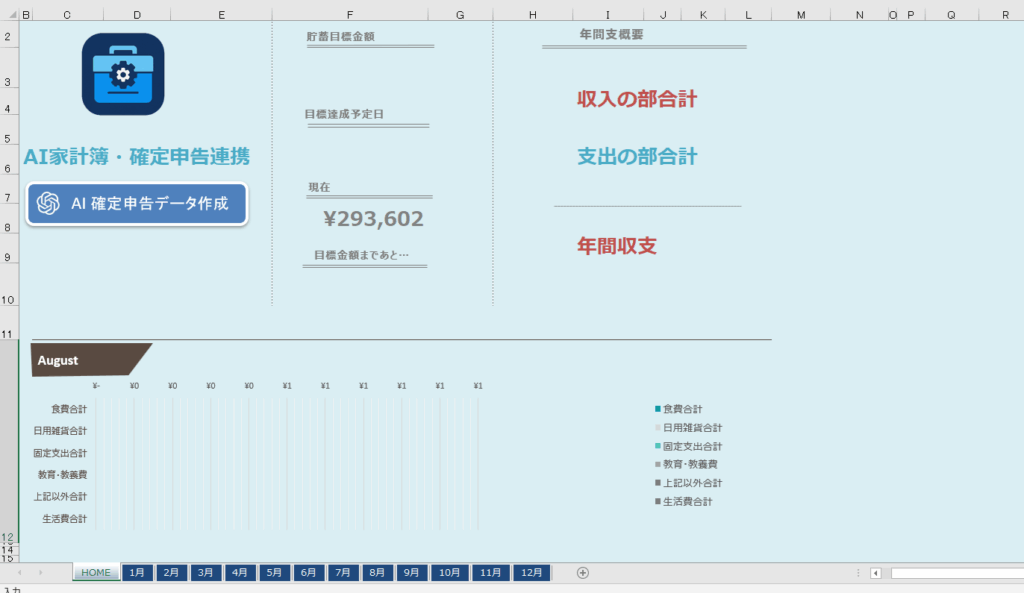
Task: Select the ¥293,602 current savings cell
Action: (x=373, y=219)
